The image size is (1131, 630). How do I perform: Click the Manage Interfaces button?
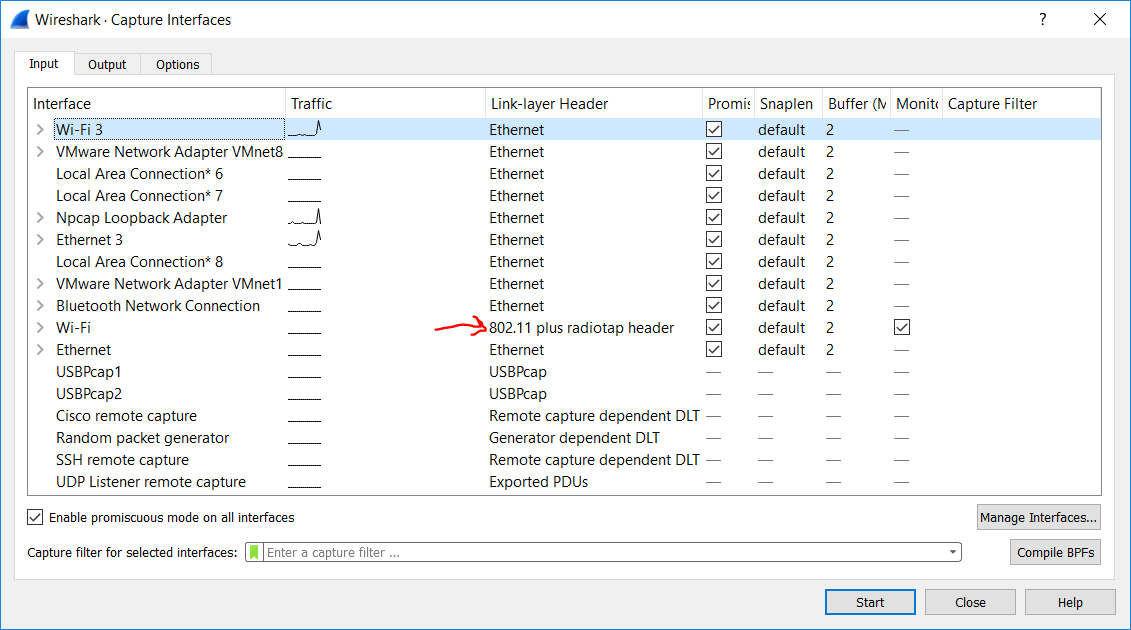[x=1038, y=517]
